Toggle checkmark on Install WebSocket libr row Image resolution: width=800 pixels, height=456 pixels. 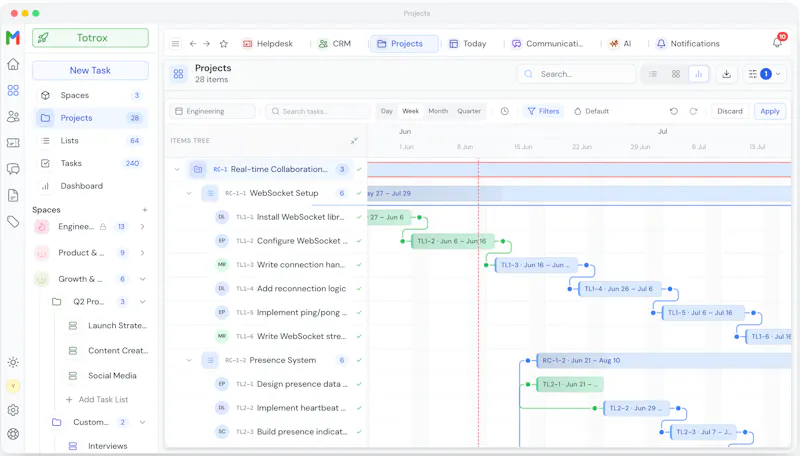(359, 217)
